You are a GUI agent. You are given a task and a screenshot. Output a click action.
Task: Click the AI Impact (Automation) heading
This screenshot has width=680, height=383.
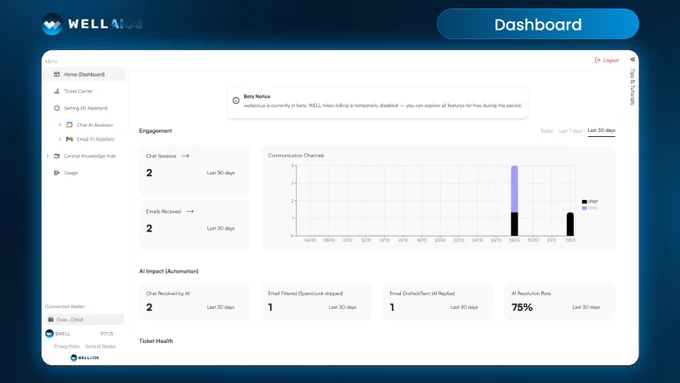pyautogui.click(x=169, y=271)
